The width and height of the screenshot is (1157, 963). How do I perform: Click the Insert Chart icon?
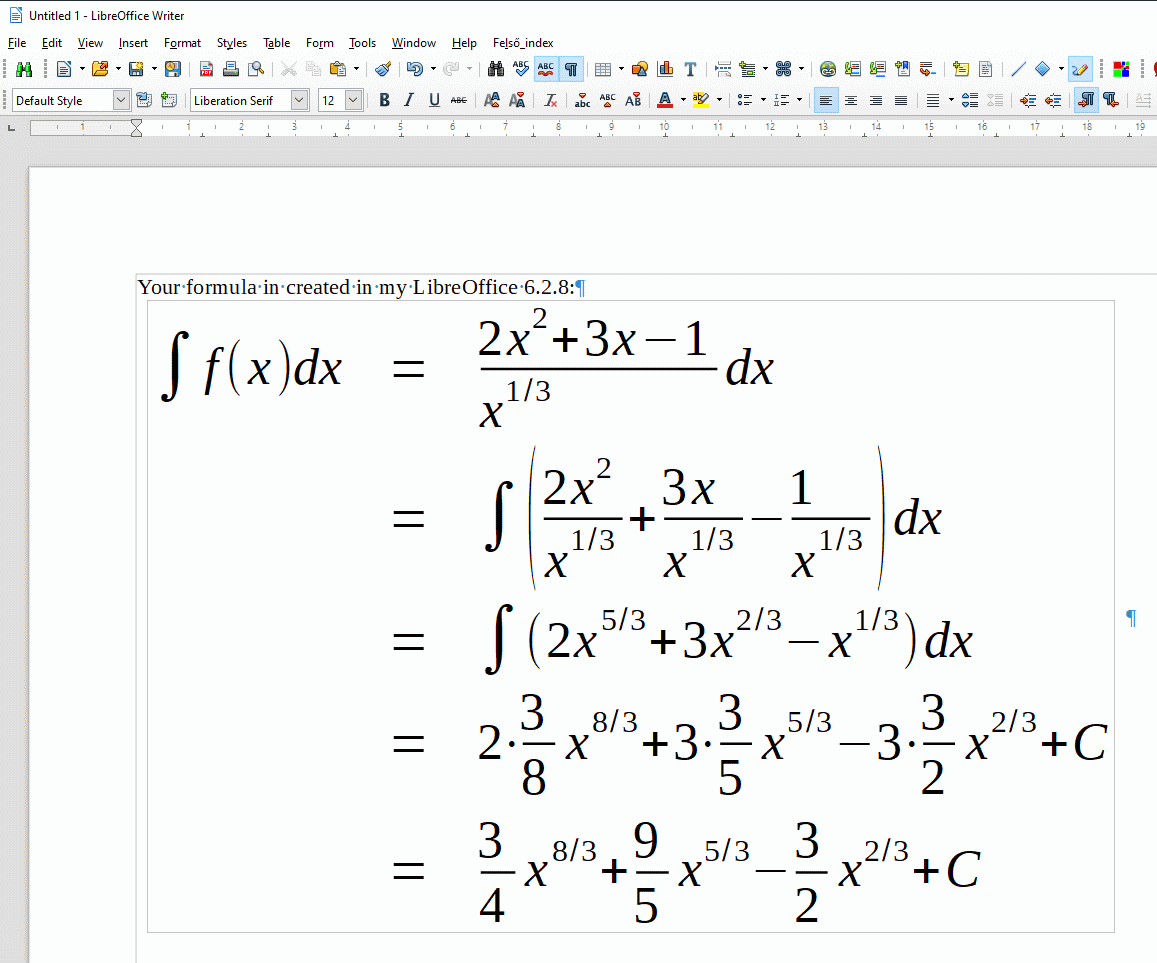click(x=665, y=69)
